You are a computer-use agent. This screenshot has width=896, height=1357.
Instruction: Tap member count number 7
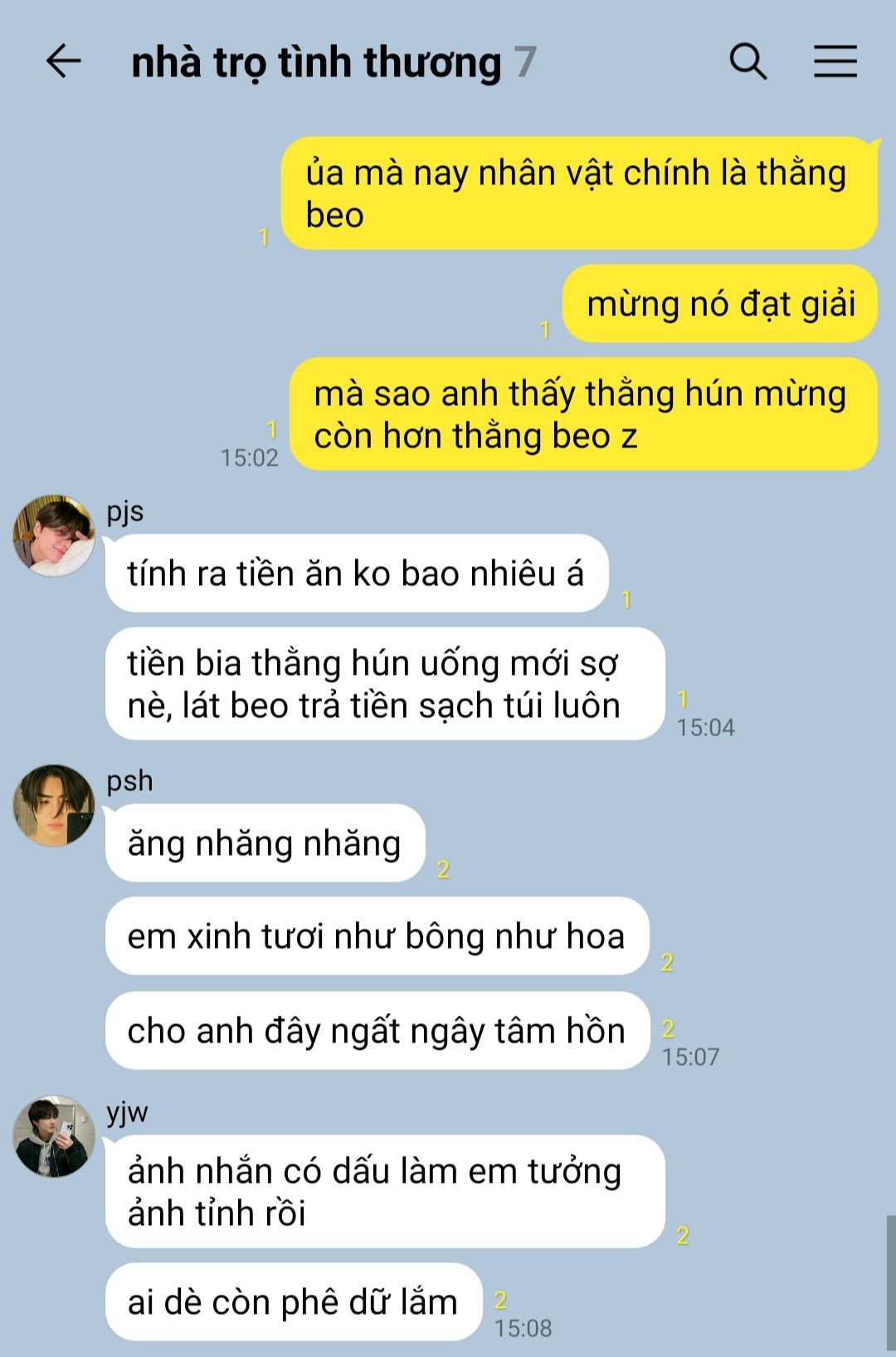click(525, 62)
